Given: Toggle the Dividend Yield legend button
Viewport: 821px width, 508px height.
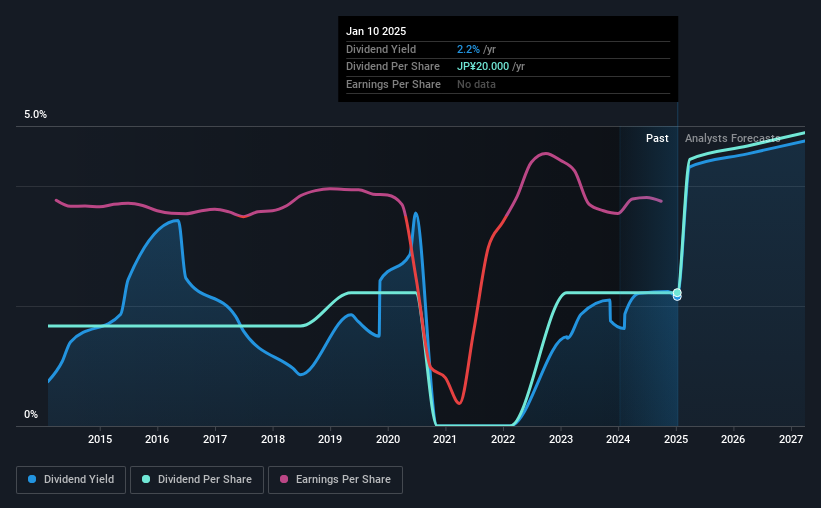Looking at the screenshot, I should [71, 480].
